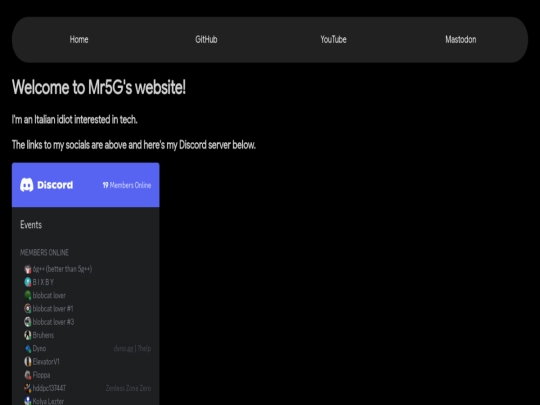Go to the GitHub link in navbar

(x=206, y=40)
